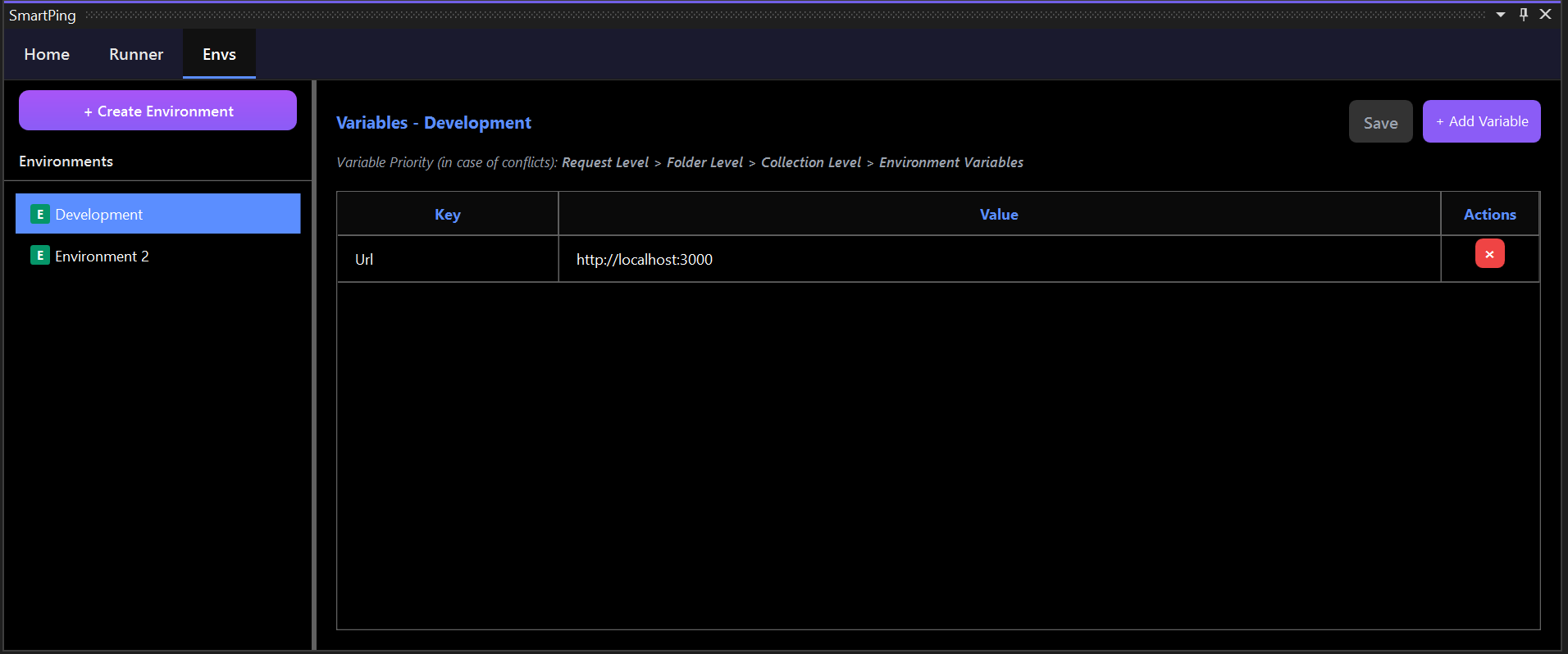Open the Runner tab

pyautogui.click(x=136, y=54)
